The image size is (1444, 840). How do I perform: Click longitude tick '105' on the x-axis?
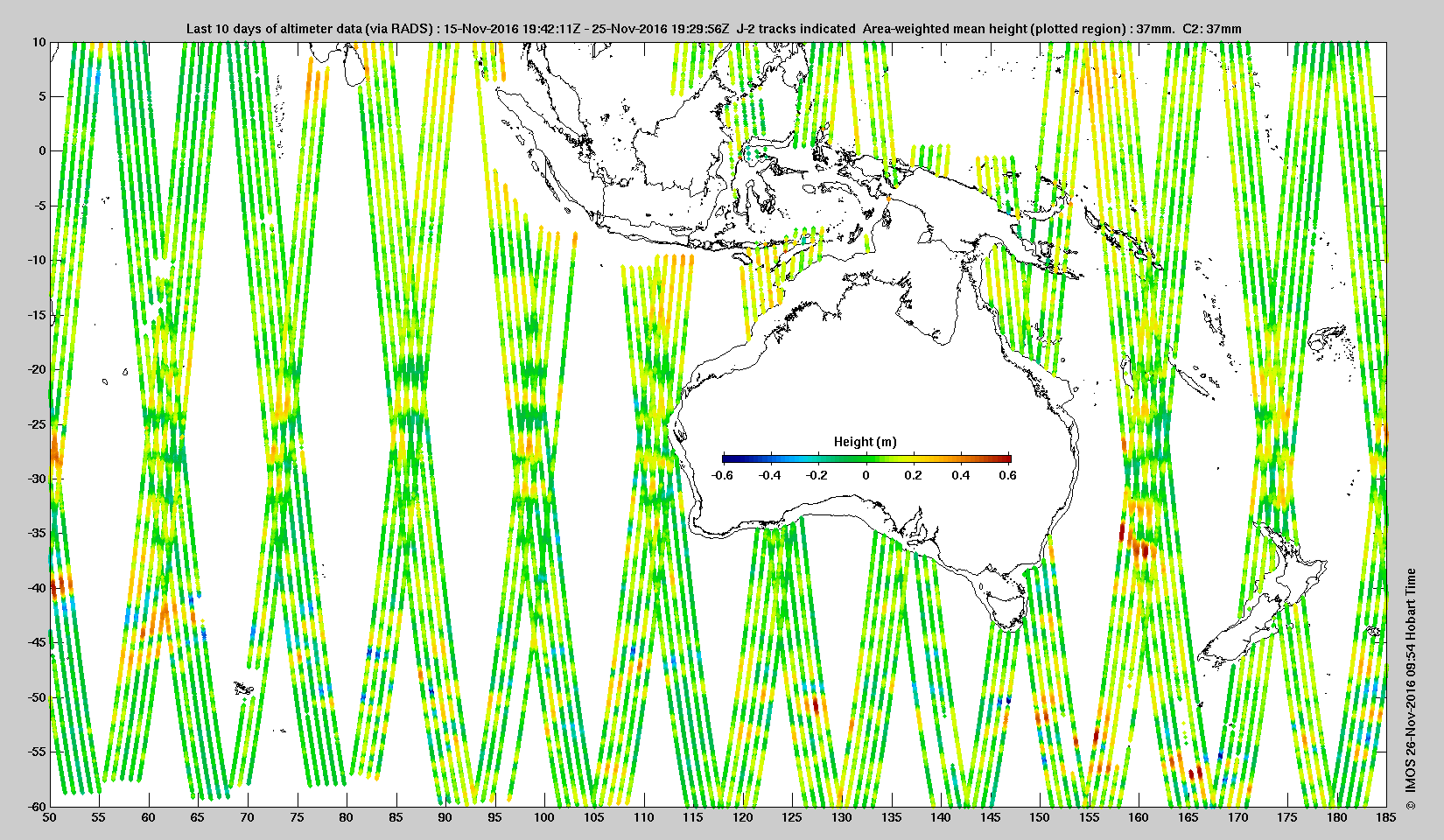(x=594, y=818)
